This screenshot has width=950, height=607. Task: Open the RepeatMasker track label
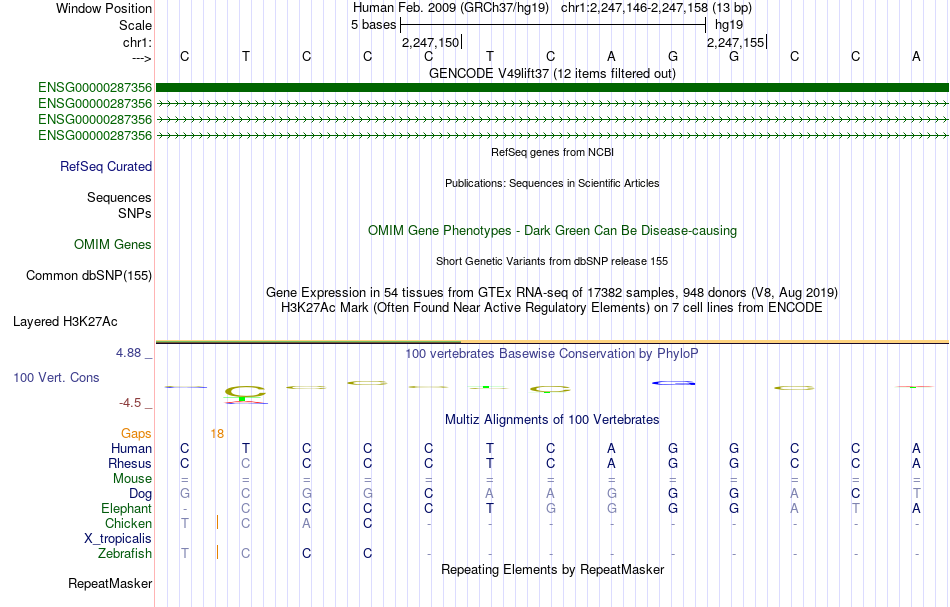[x=110, y=583]
